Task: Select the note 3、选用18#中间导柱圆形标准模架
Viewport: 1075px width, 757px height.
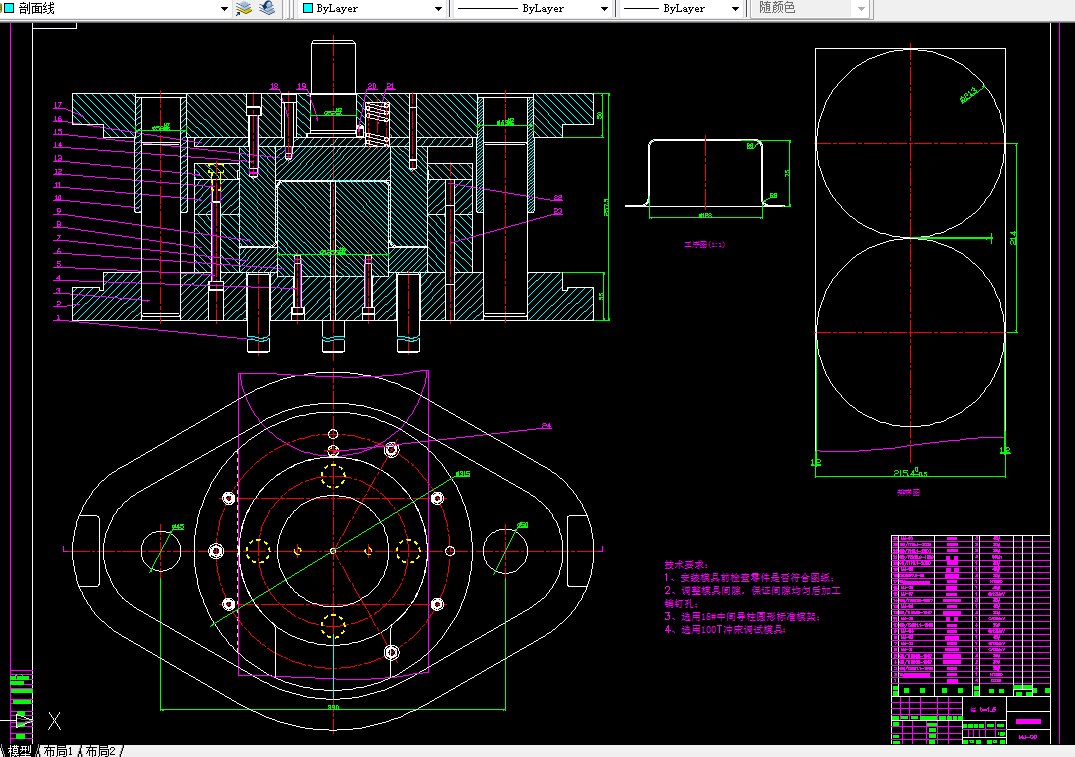Action: (742, 616)
